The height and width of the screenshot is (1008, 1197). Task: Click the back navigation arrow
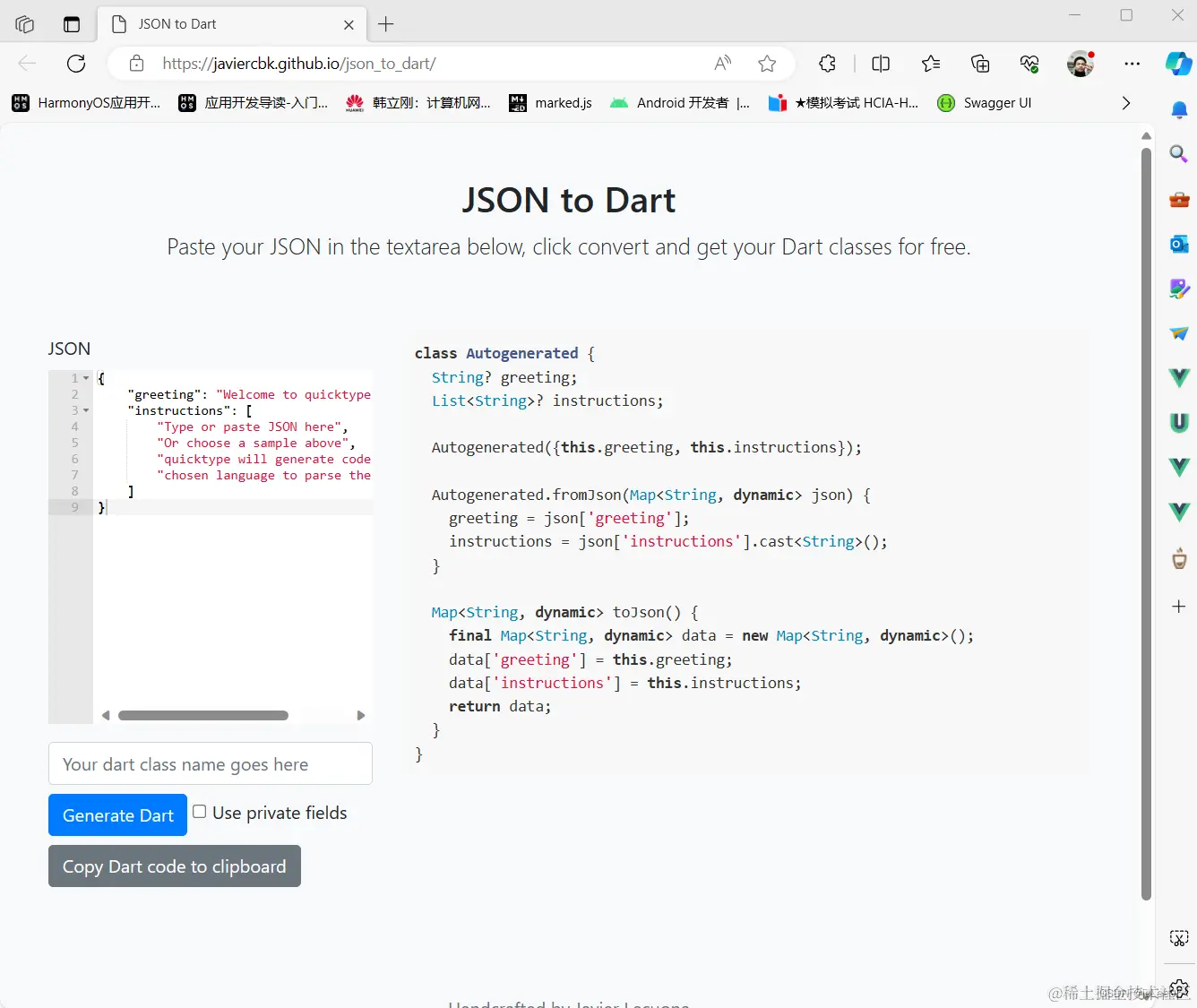pyautogui.click(x=27, y=64)
